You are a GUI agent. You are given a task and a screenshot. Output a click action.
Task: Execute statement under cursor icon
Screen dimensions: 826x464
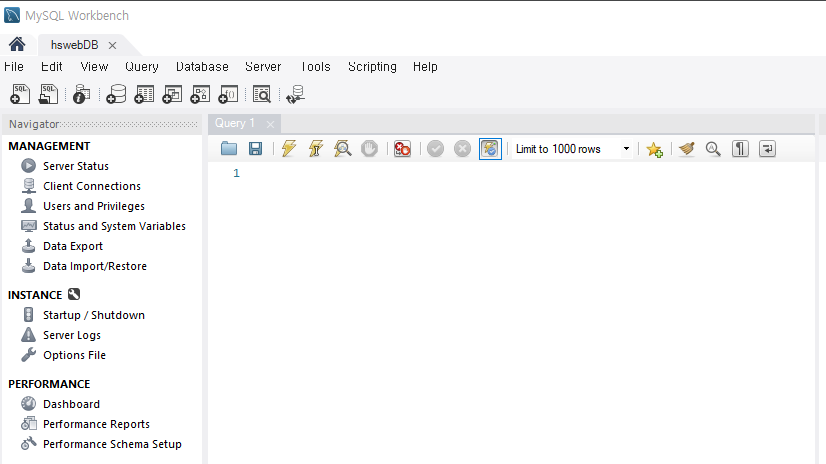tap(316, 149)
